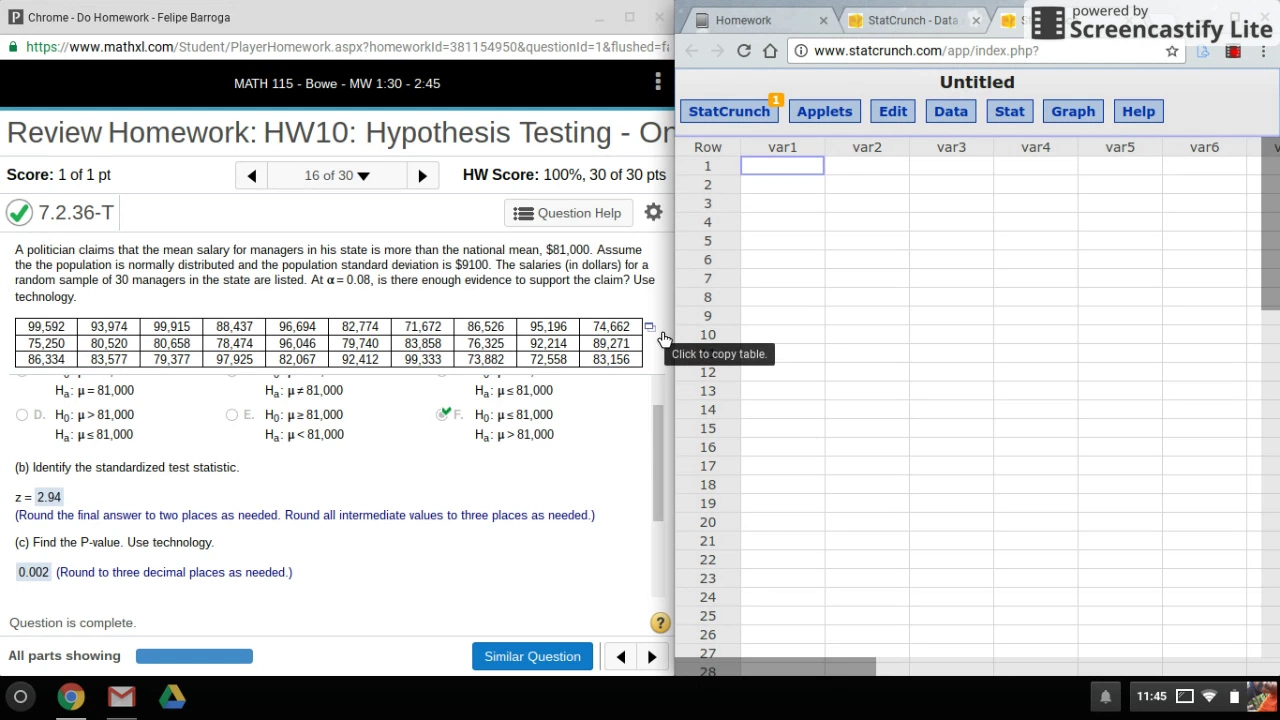Open the Graph menu in StatCrunch

click(x=1073, y=112)
